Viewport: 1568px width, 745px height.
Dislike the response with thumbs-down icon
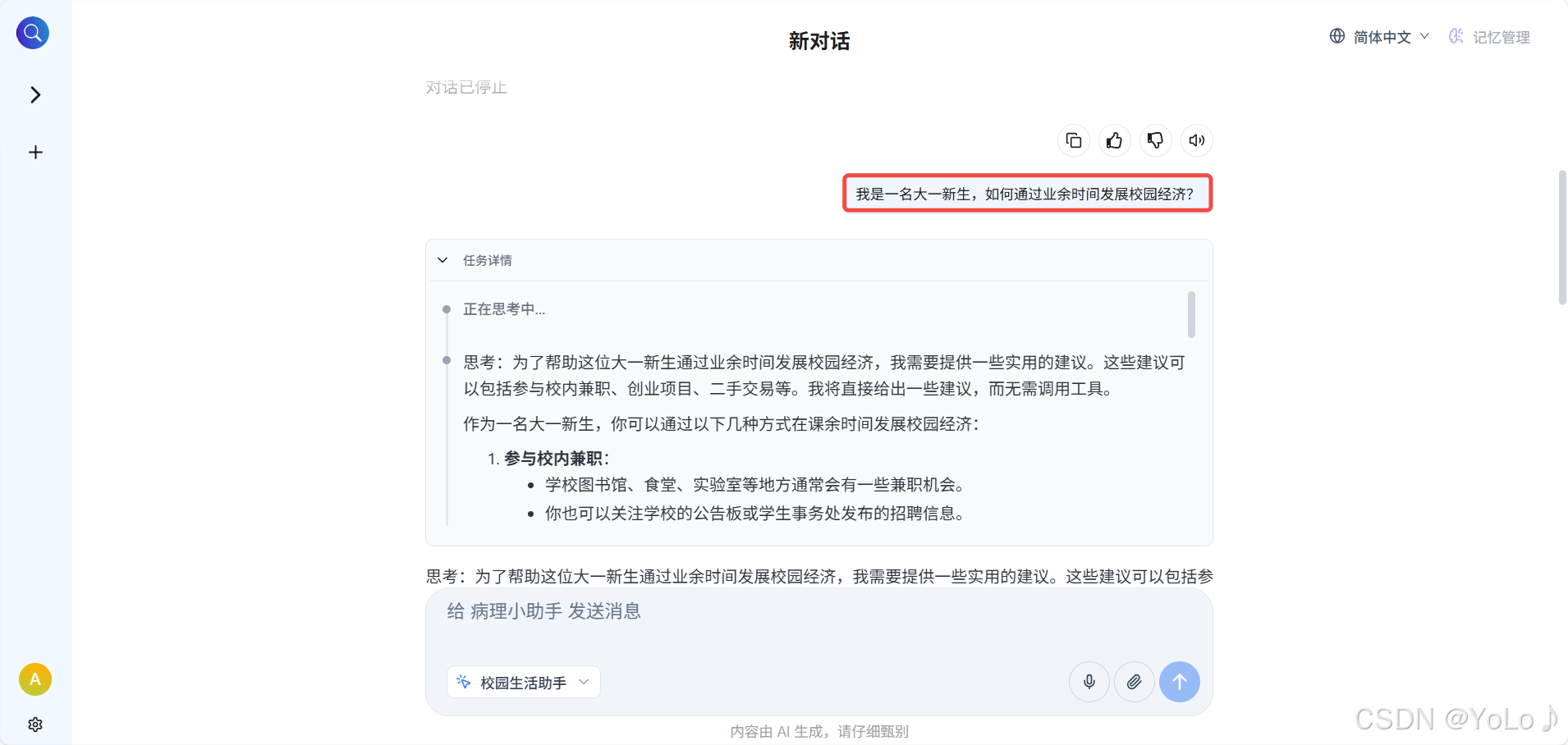coord(1155,140)
